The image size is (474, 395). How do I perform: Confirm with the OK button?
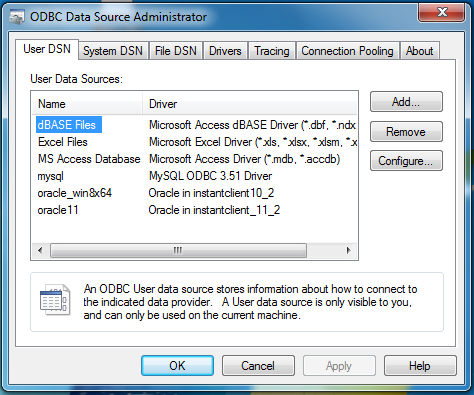pyautogui.click(x=177, y=366)
